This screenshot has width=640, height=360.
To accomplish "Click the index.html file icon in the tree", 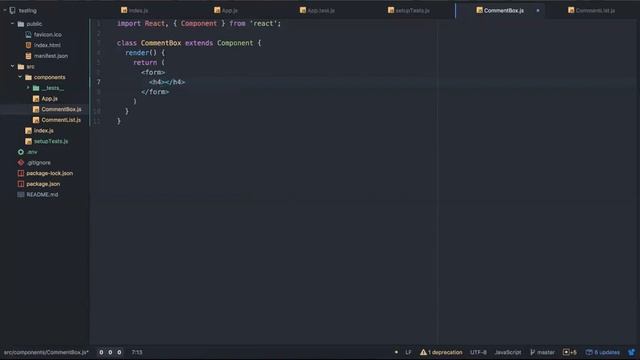I will point(28,45).
